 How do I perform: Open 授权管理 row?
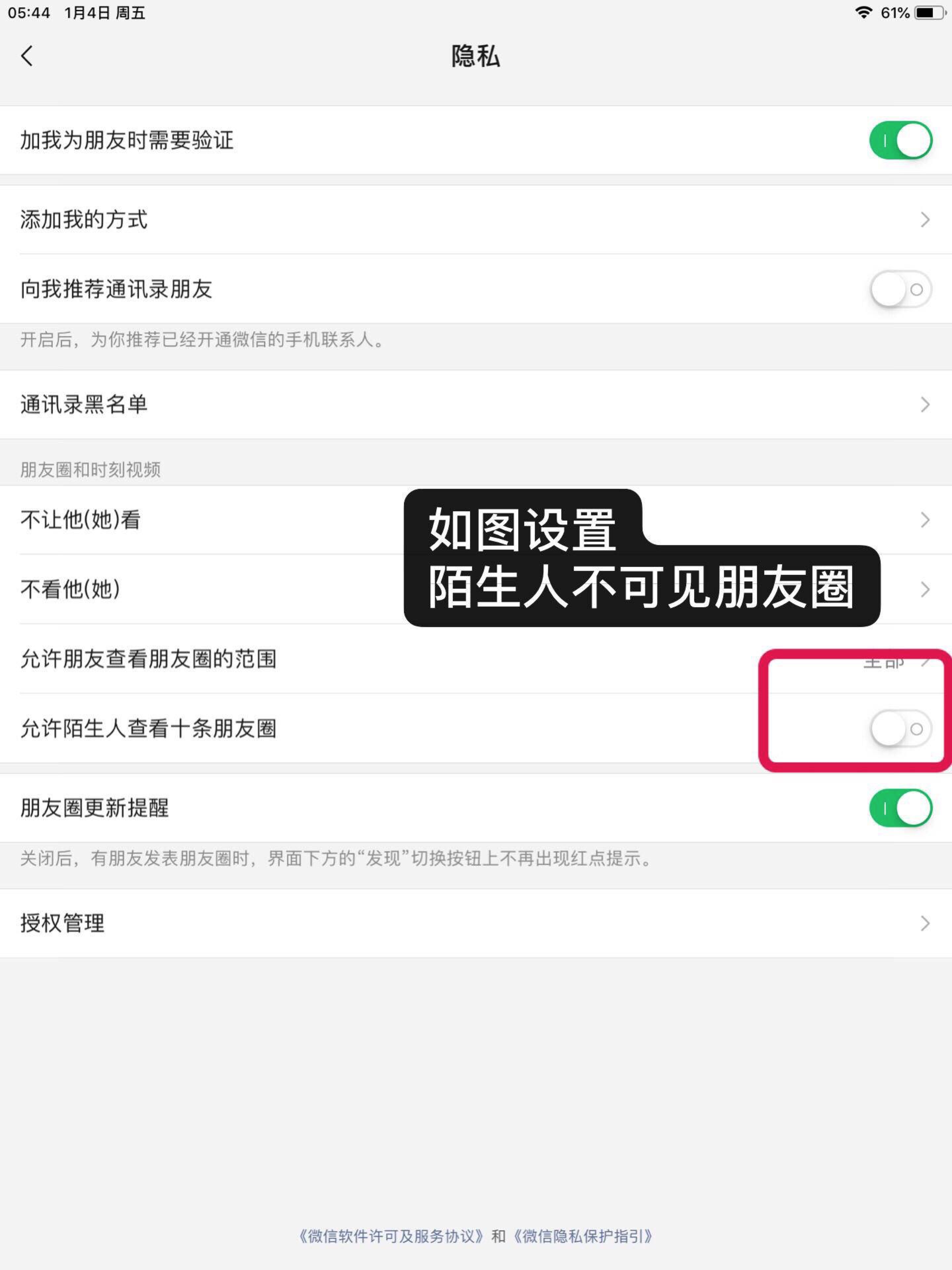[476, 923]
